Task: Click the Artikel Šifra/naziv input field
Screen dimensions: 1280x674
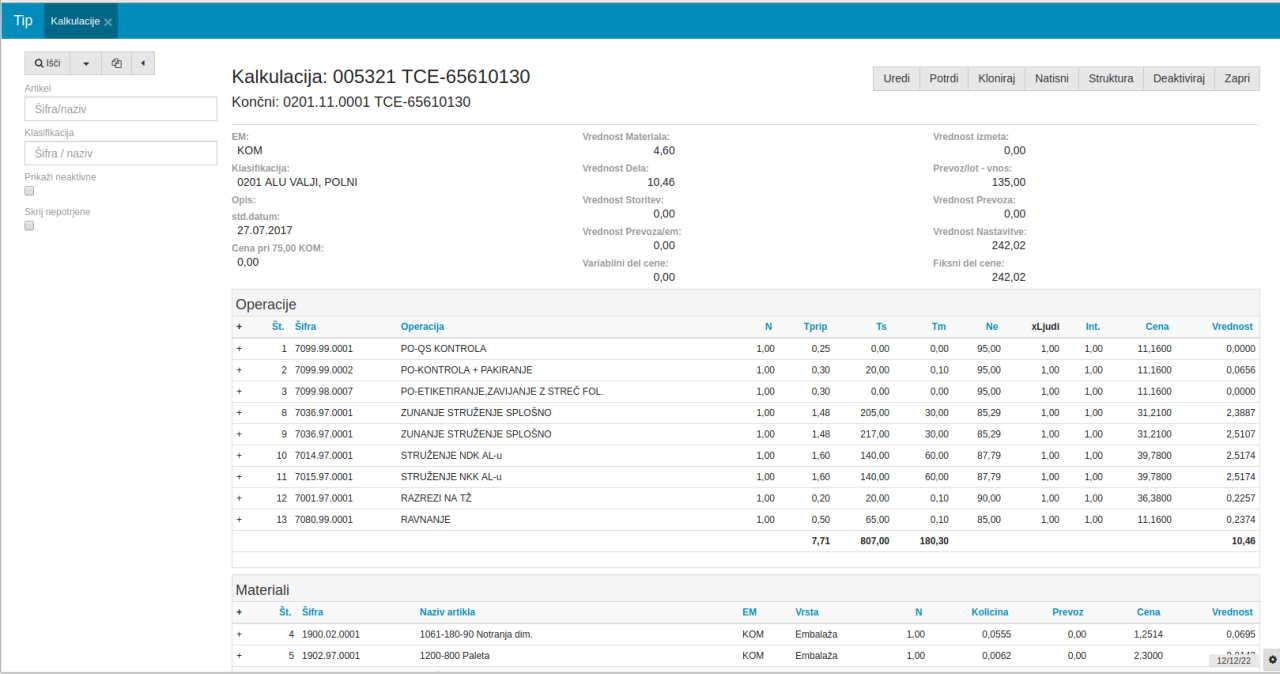Action: coord(120,109)
